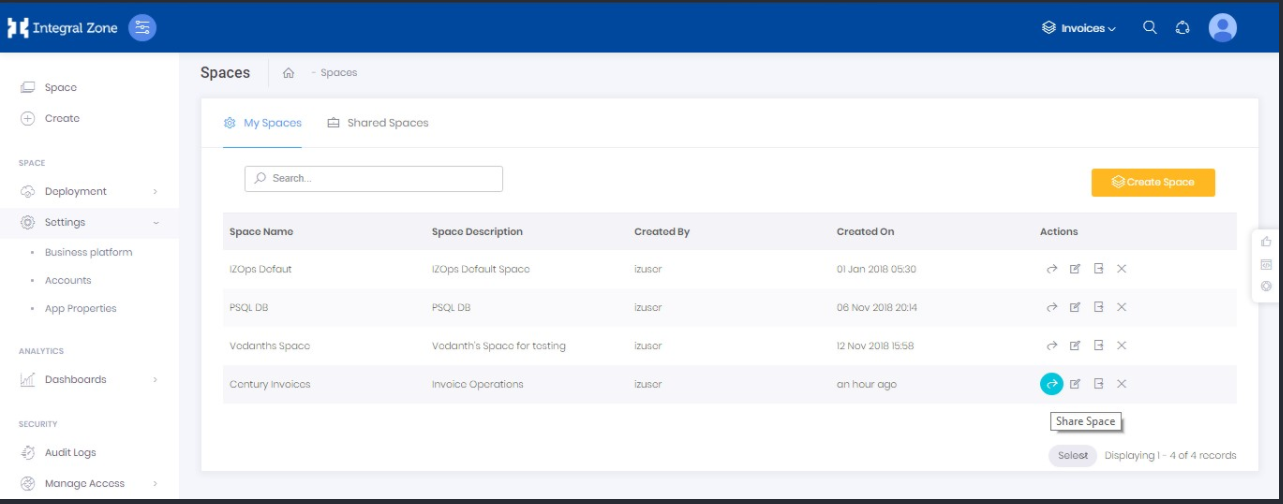Image resolution: width=1283 pixels, height=504 pixels.
Task: Click the 'PSQL DB' name cell
Action: [249, 307]
